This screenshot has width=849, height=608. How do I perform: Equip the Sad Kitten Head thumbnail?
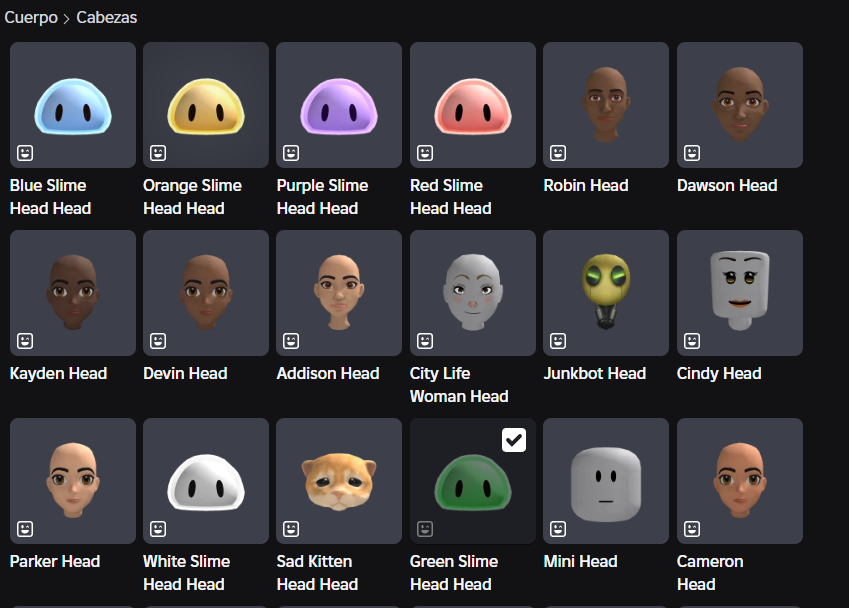pyautogui.click(x=339, y=481)
